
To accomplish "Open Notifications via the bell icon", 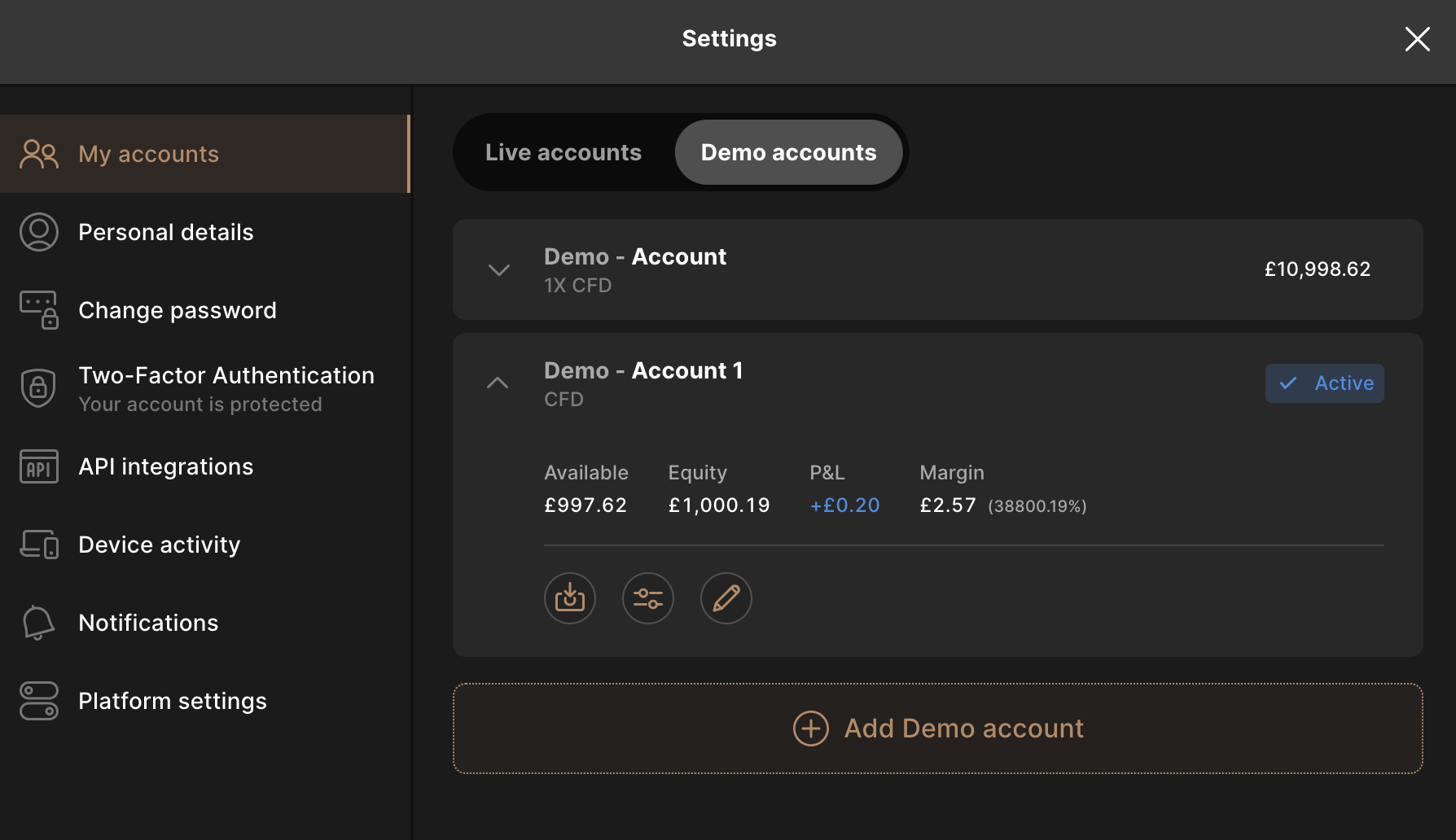I will point(38,622).
